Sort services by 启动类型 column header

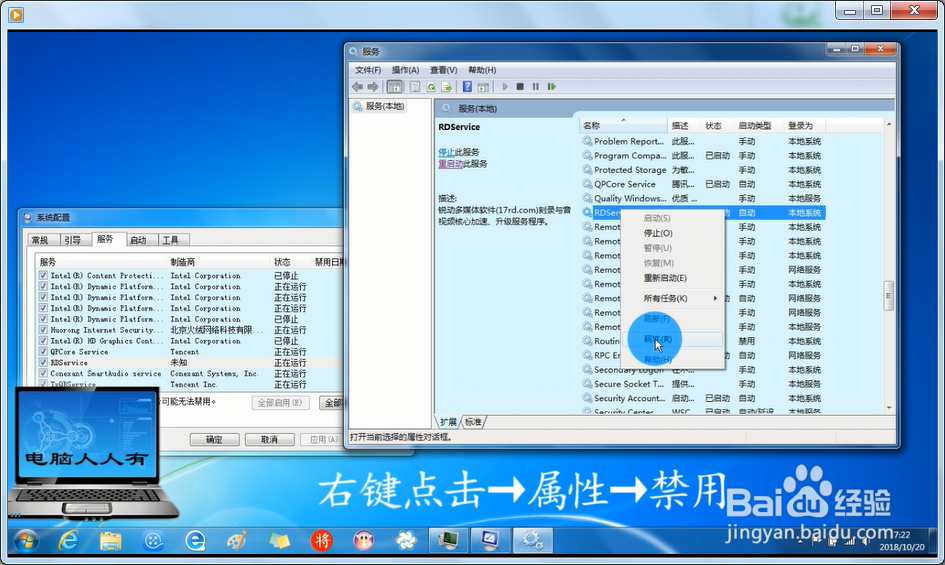tap(759, 125)
